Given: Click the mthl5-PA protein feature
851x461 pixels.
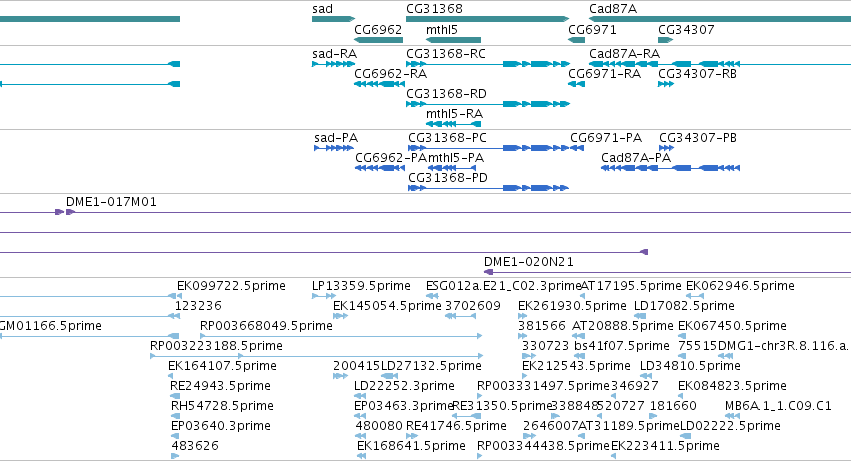Looking at the screenshot, I should [x=452, y=168].
